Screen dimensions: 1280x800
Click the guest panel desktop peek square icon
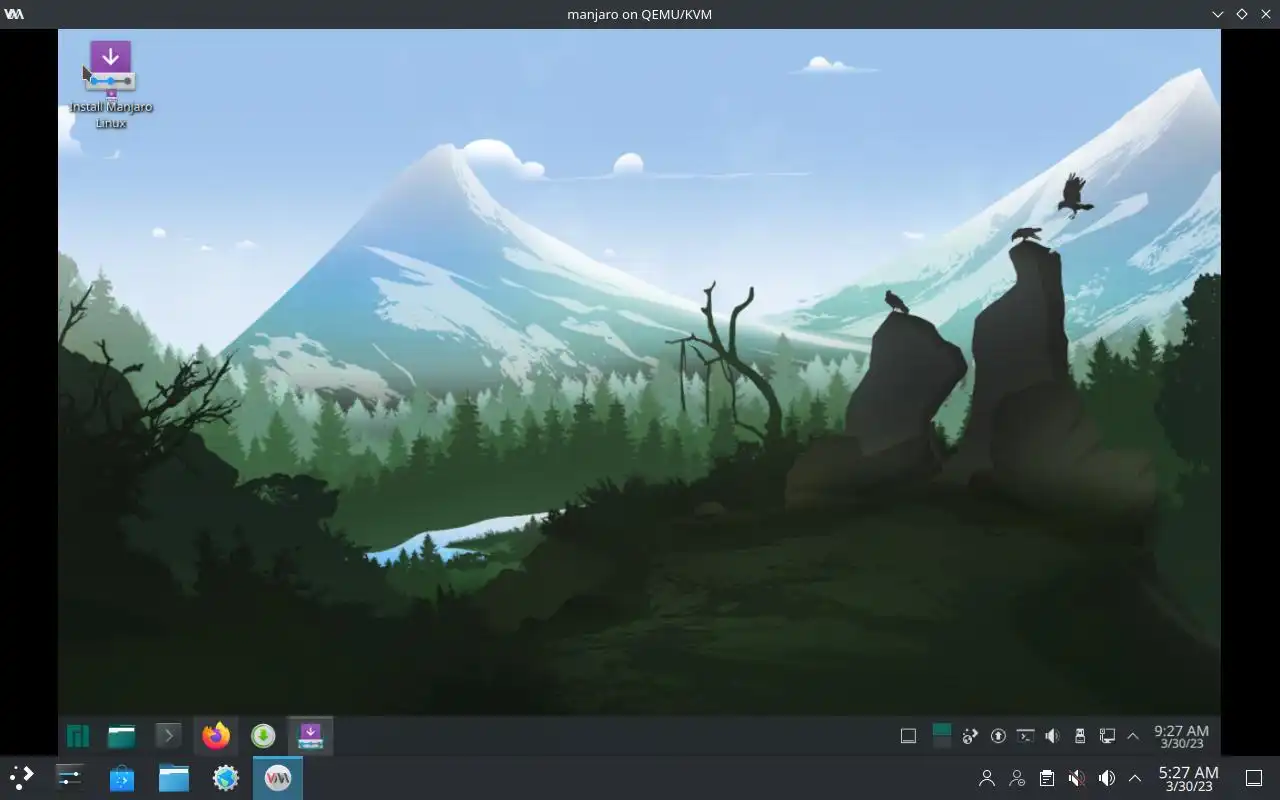pos(908,737)
